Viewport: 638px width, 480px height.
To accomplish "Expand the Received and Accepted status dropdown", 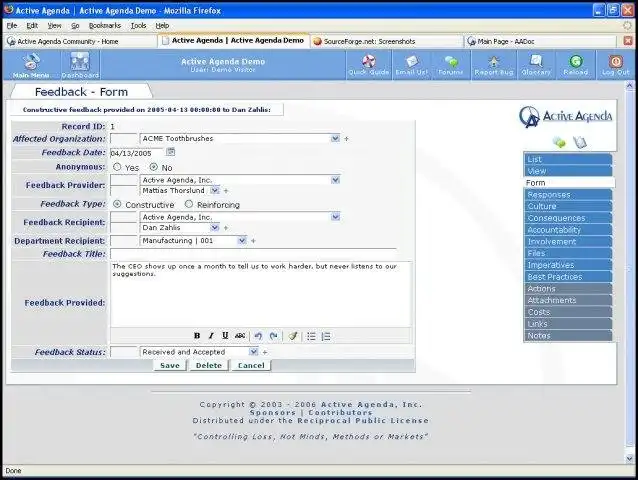I will (253, 352).
